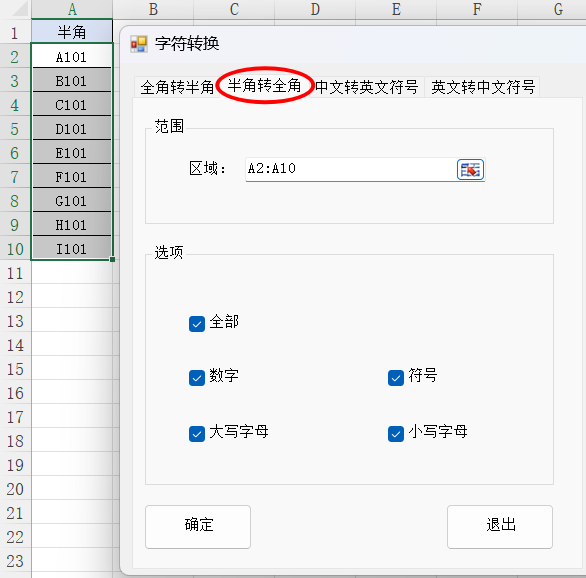
Task: Toggle the 符号 checkbox
Action: (x=396, y=378)
